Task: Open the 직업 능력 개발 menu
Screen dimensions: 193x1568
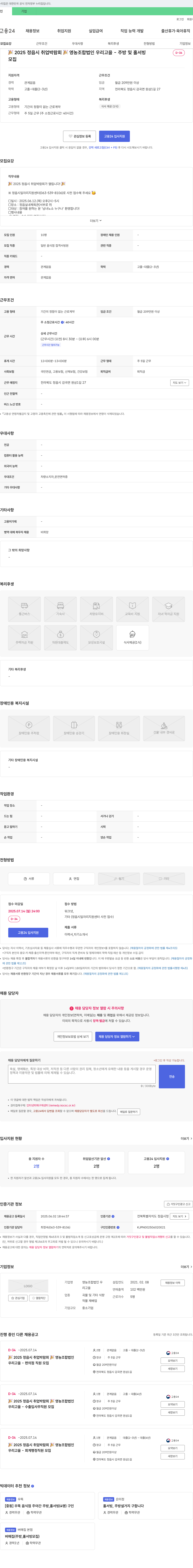Action: [132, 31]
